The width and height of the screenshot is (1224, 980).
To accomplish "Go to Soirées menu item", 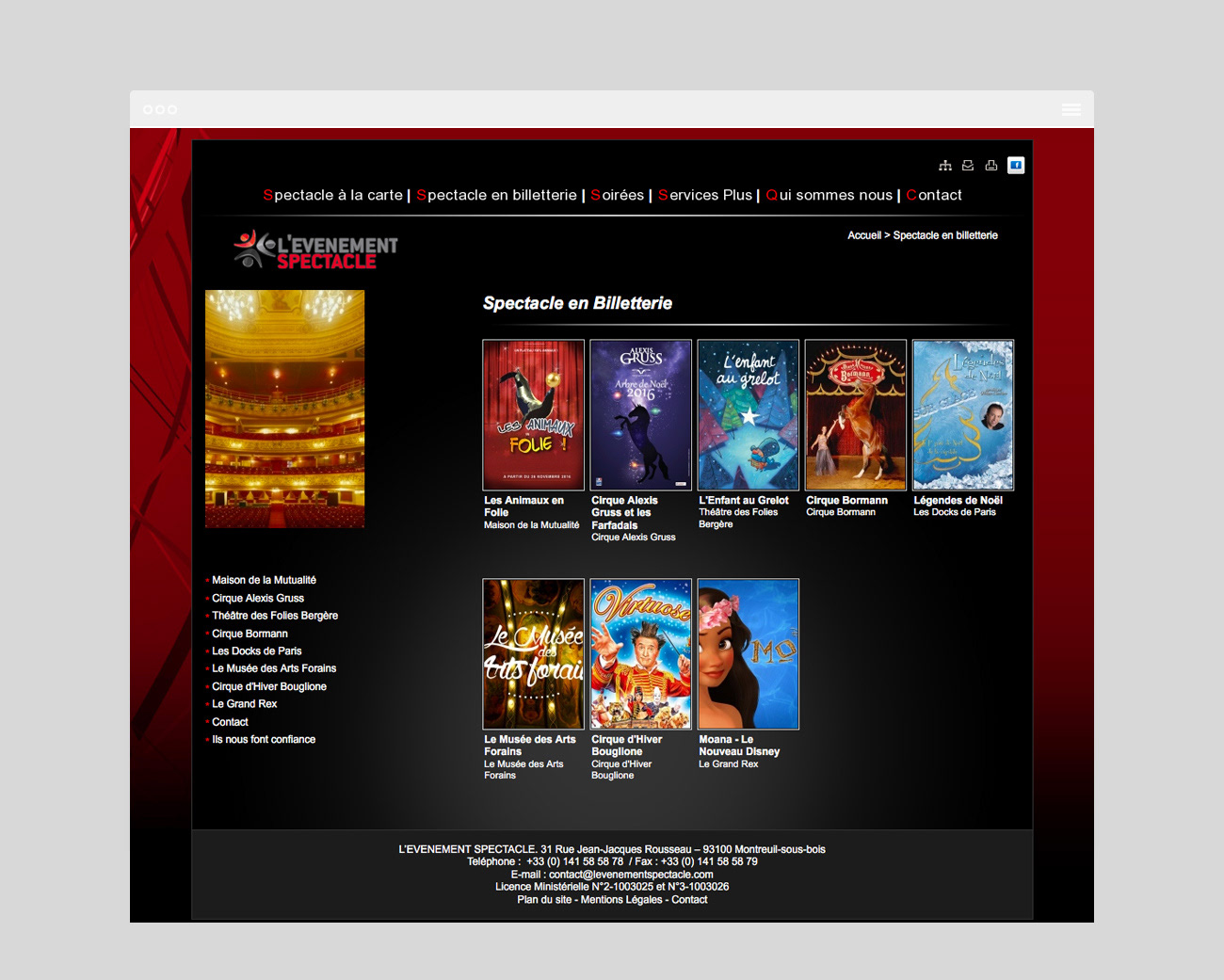I will click(x=618, y=195).
